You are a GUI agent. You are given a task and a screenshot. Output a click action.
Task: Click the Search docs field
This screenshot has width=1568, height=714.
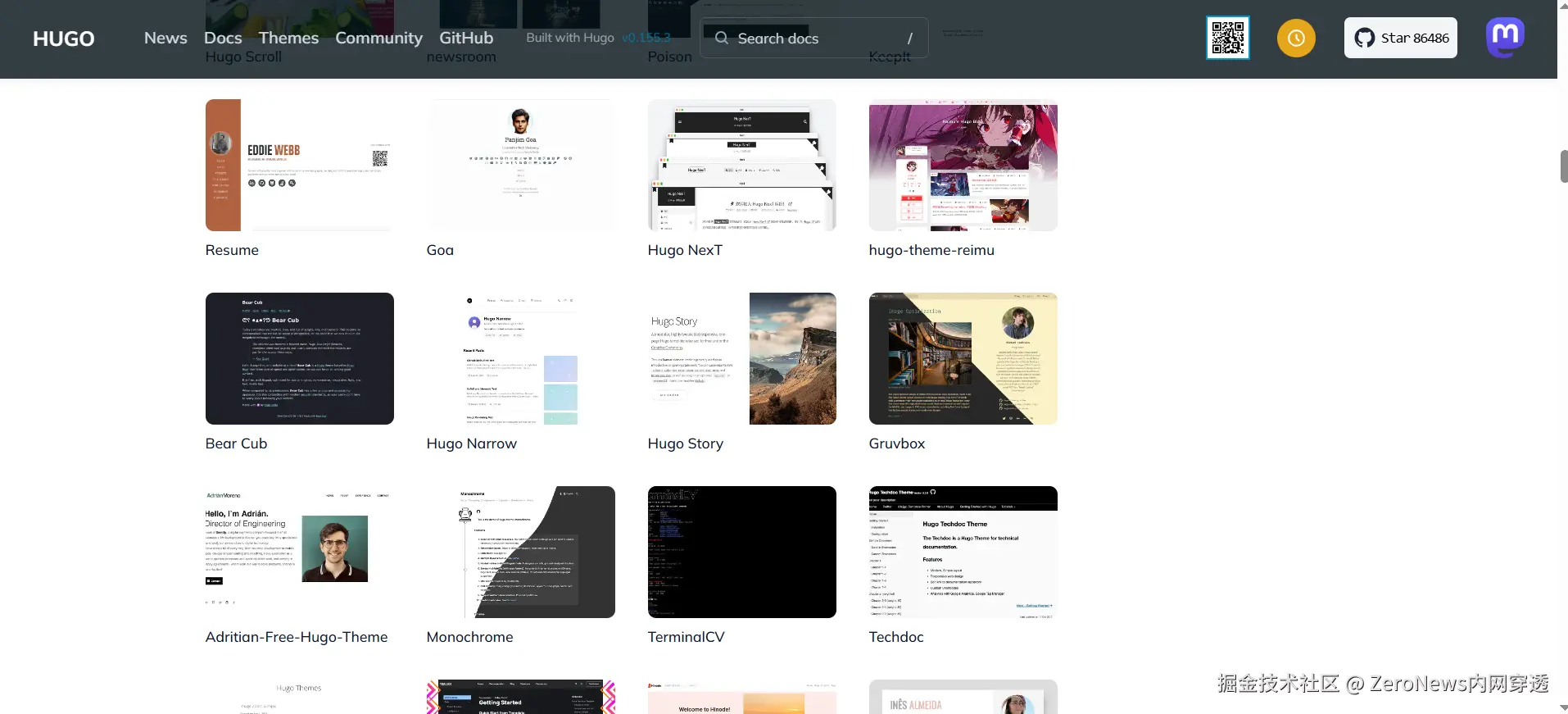tap(813, 38)
